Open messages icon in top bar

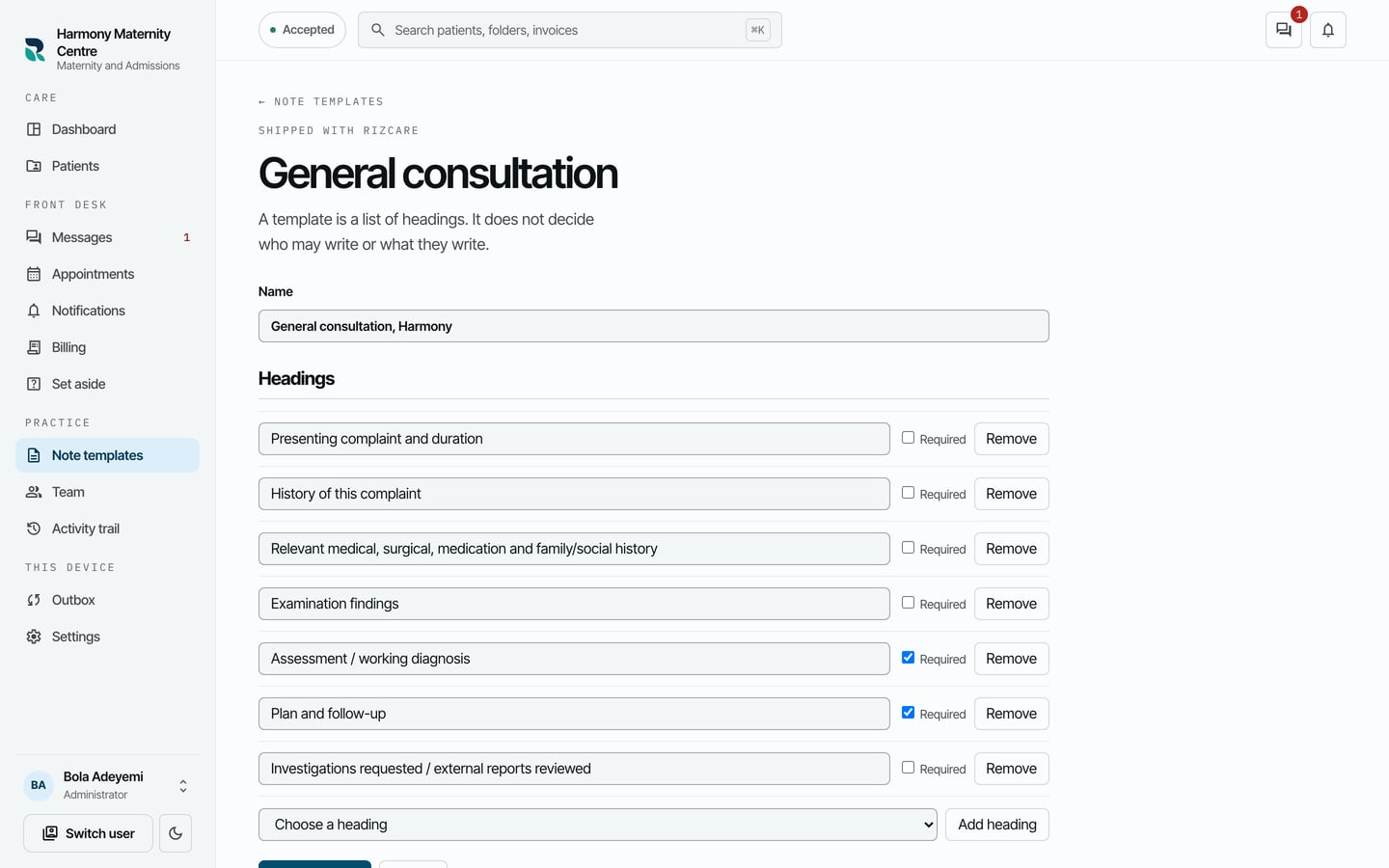tap(1284, 30)
